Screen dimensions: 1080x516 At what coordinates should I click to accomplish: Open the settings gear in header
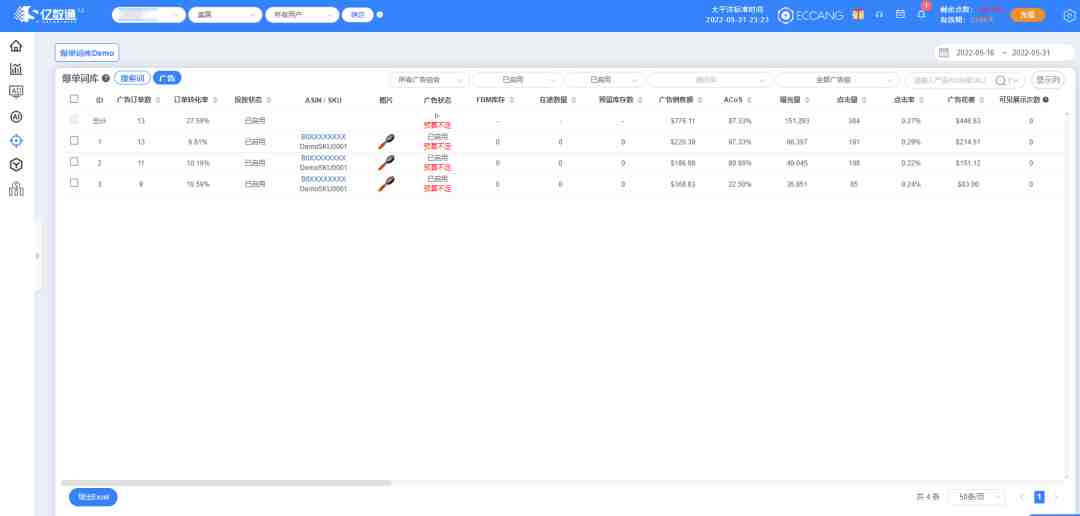click(1069, 15)
